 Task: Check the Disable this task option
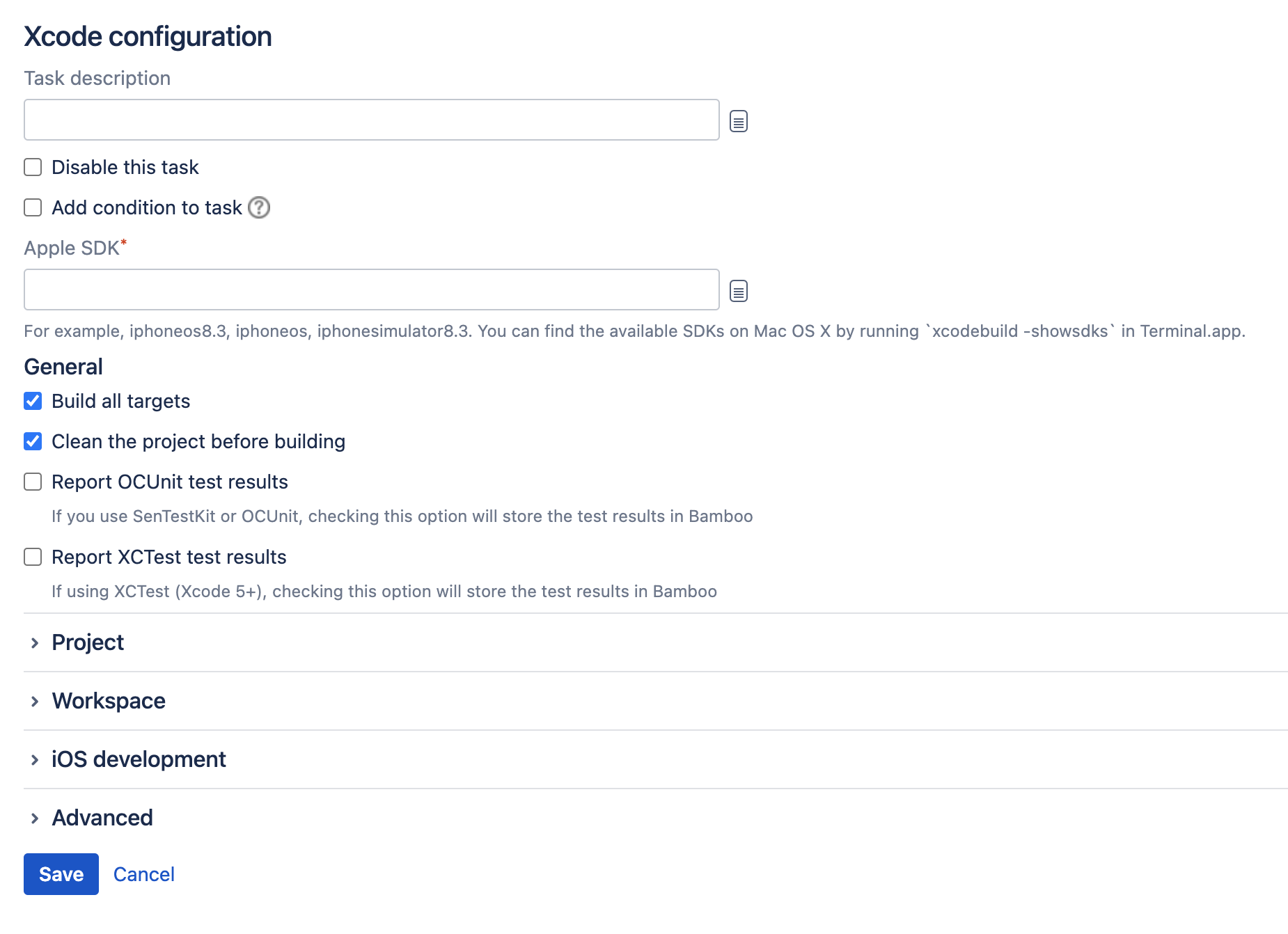click(x=33, y=167)
